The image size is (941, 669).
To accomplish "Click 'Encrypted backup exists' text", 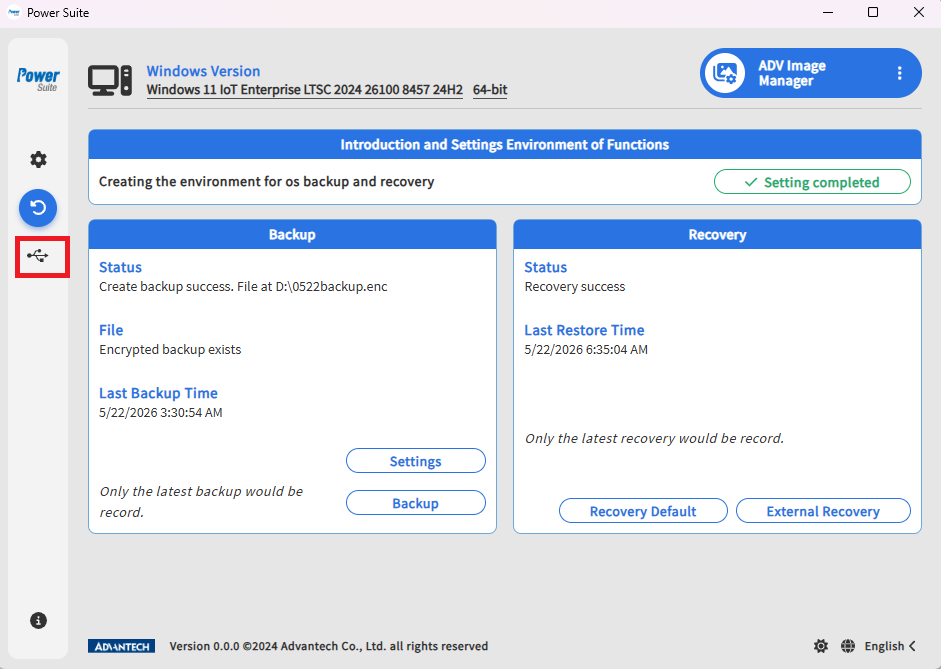I will coord(170,350).
